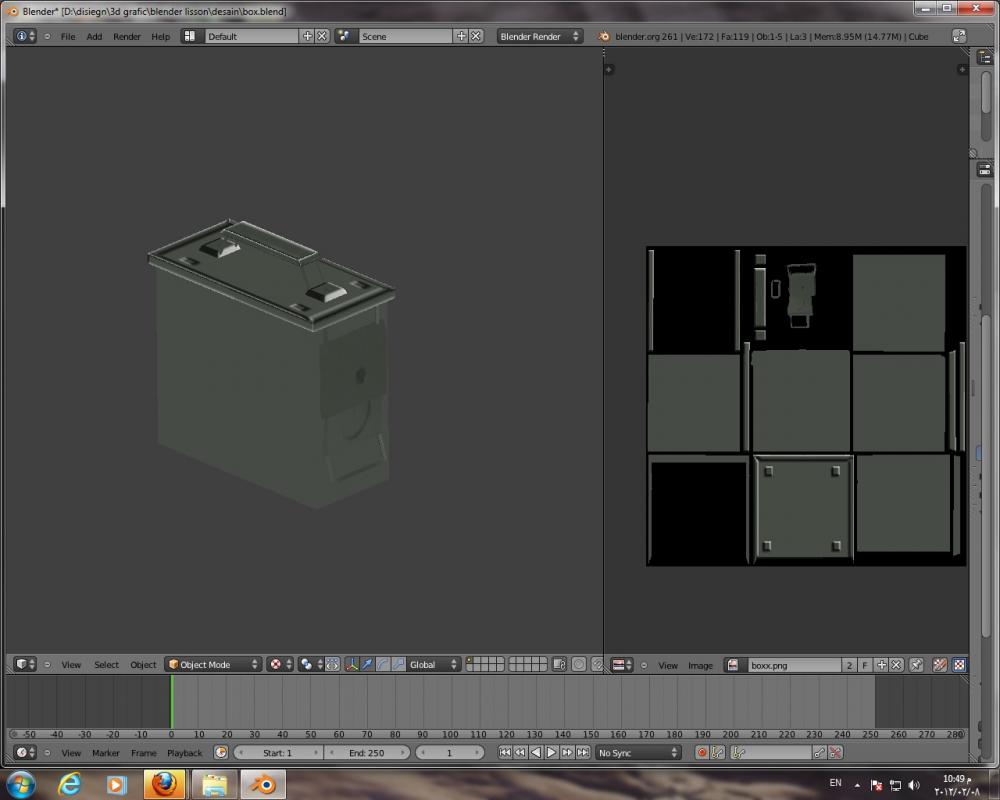Select the first layer in layer grid
Screen dimensions: 1000x800
tap(471, 661)
